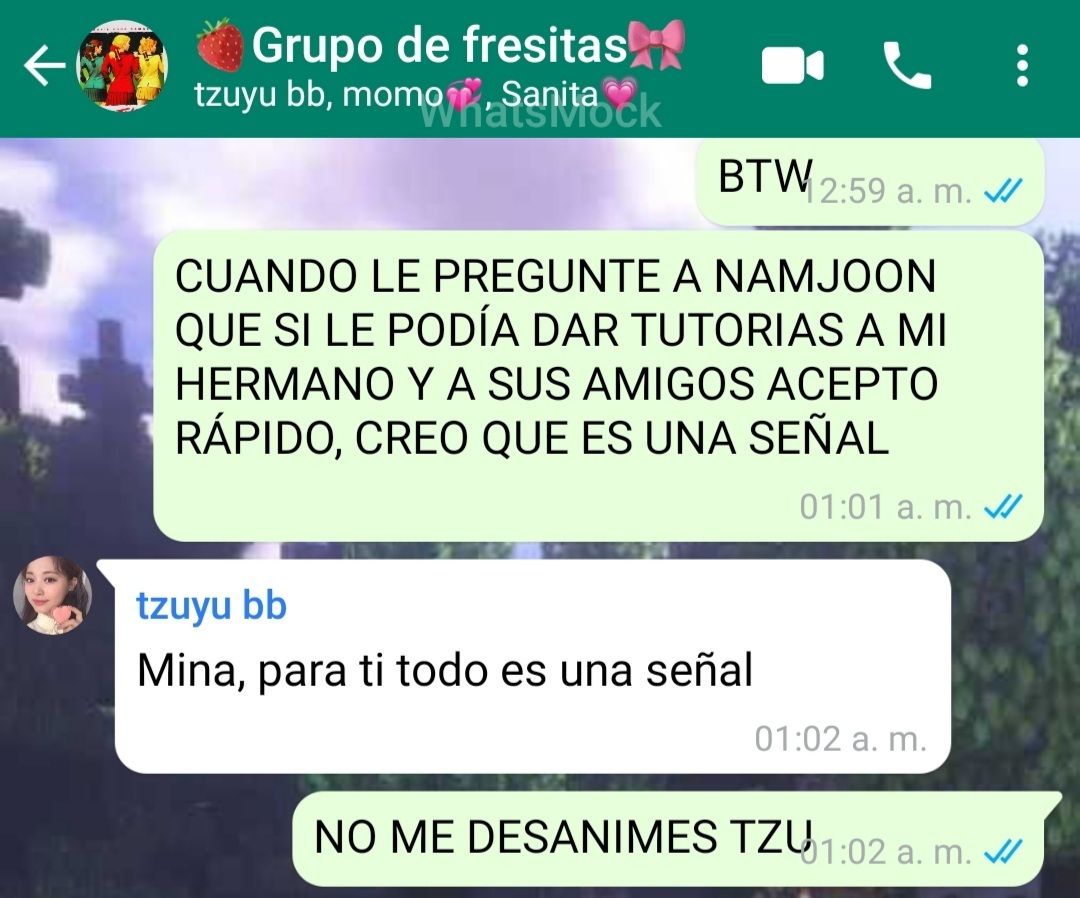This screenshot has width=1080, height=898.
Task: Tap the 01:02 a. m. timestamp on tzuyu's message
Action: (840, 739)
